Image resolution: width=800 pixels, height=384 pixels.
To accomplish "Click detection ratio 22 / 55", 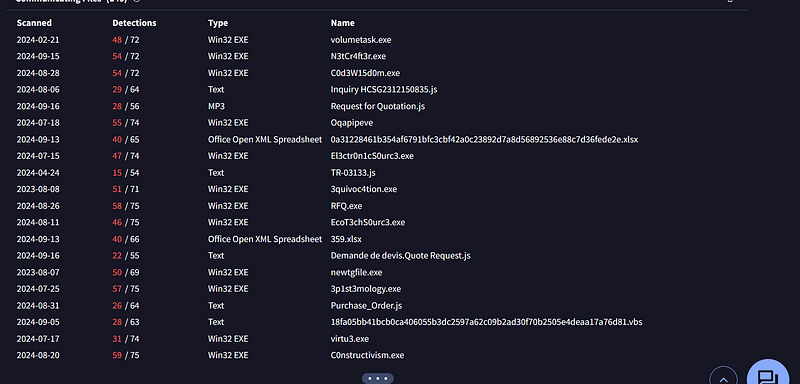I will point(126,255).
